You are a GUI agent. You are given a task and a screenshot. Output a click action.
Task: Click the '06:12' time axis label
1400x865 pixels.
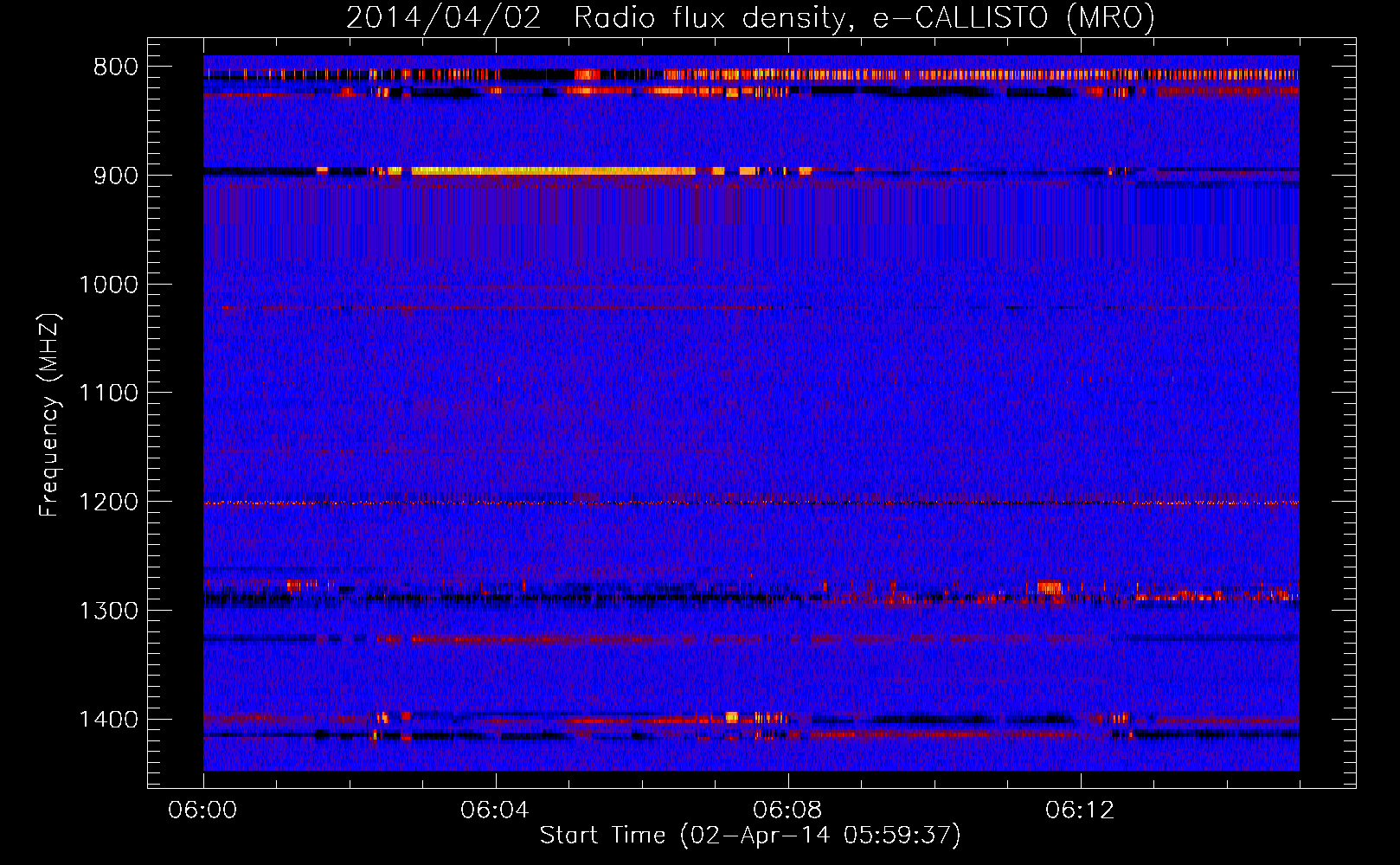[1080, 811]
